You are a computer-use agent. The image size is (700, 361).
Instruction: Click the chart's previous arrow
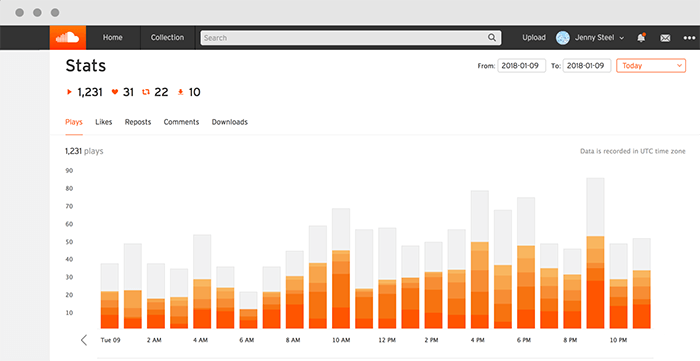click(84, 340)
